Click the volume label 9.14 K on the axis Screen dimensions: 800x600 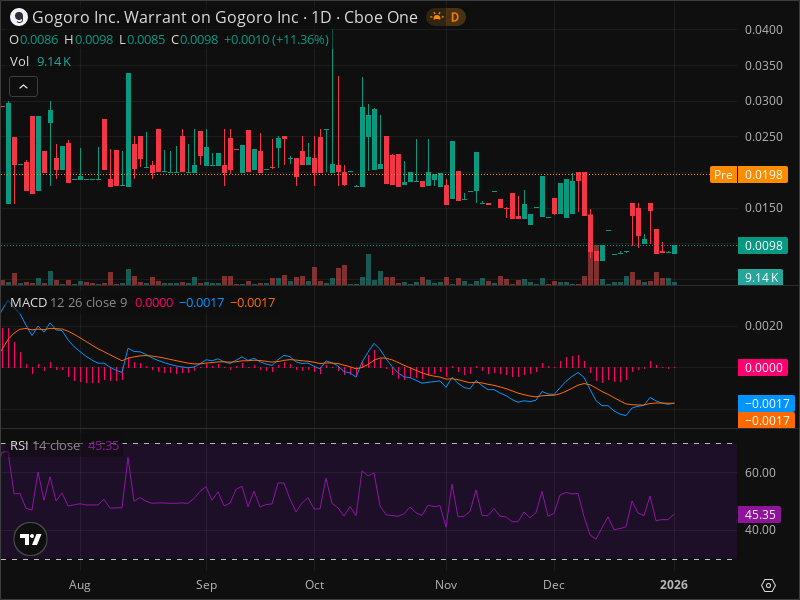pos(761,278)
